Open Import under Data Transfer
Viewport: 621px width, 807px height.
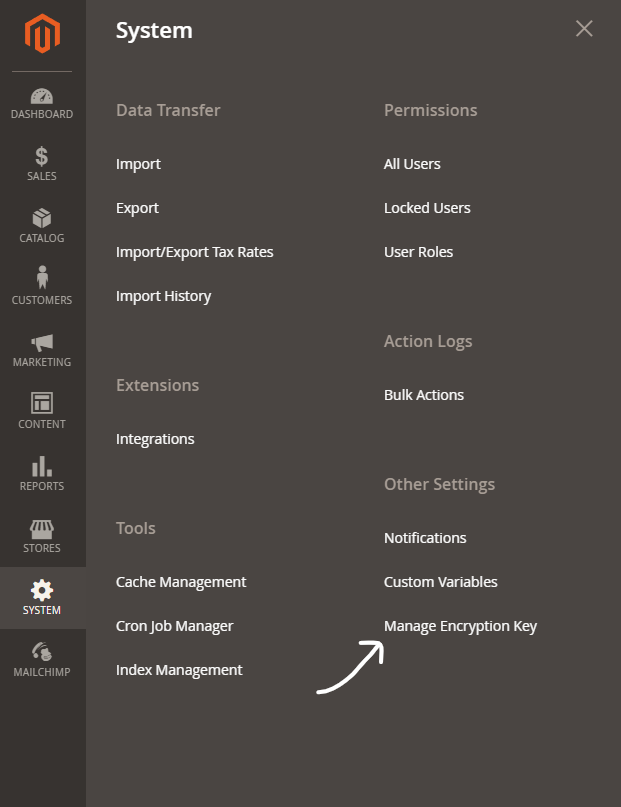coord(138,164)
